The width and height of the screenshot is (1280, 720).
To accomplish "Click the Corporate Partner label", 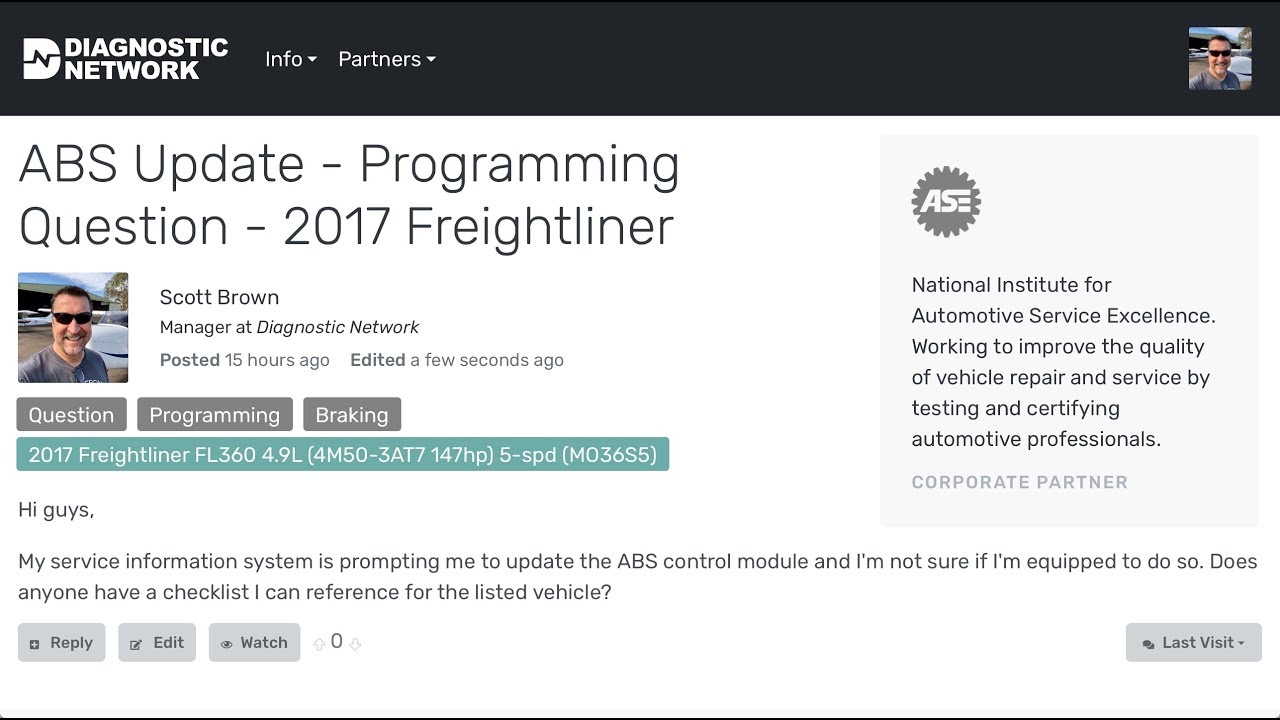I will tap(1019, 482).
